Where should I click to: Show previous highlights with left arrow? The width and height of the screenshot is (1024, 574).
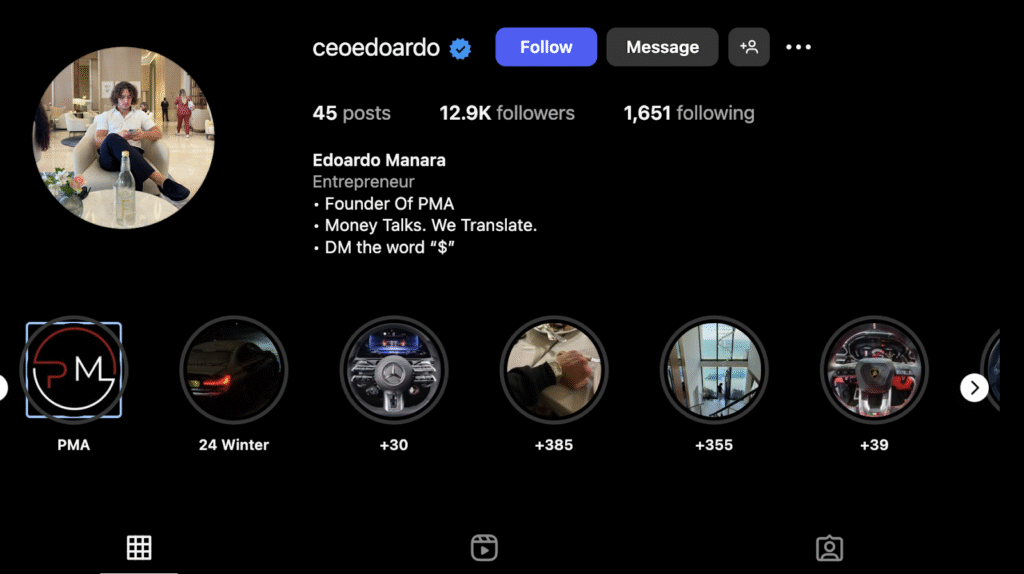[3, 388]
